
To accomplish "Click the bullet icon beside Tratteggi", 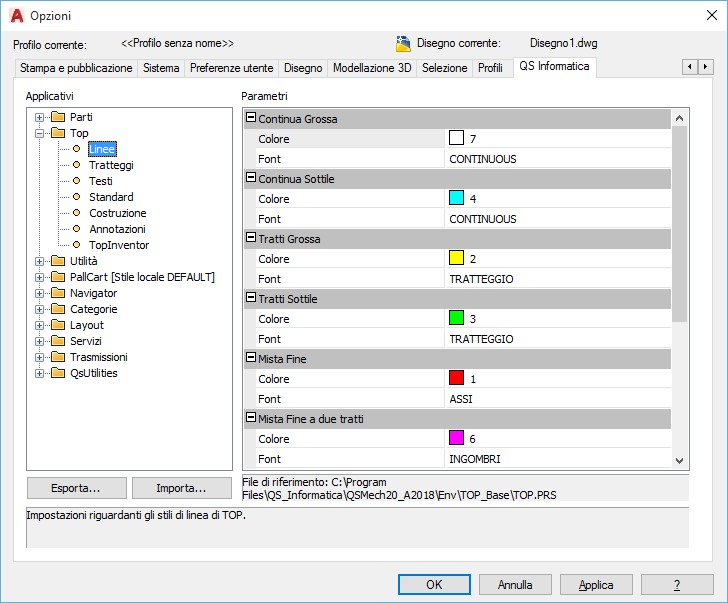I will [77, 165].
